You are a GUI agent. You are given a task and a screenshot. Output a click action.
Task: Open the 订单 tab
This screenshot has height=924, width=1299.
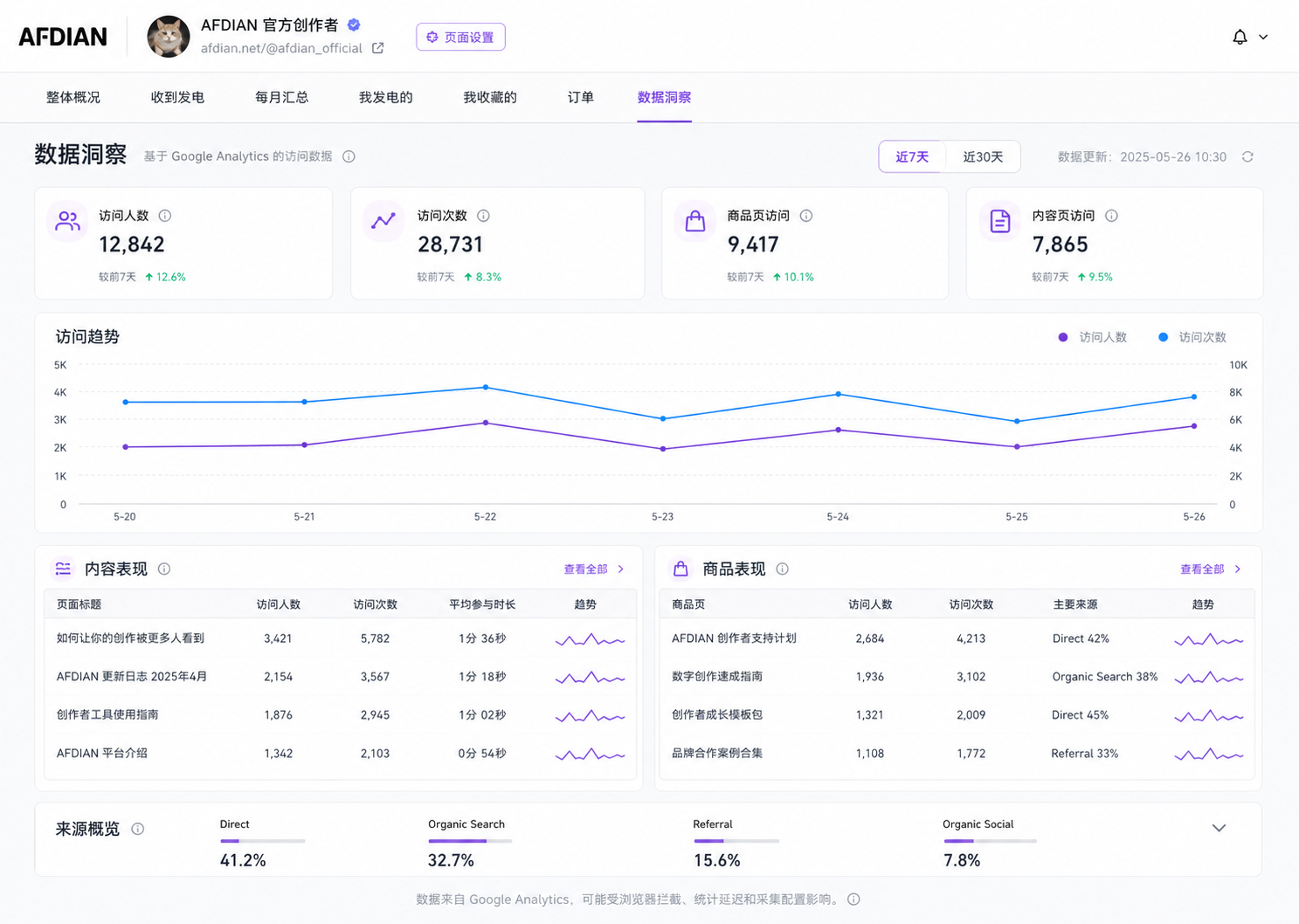pyautogui.click(x=580, y=97)
